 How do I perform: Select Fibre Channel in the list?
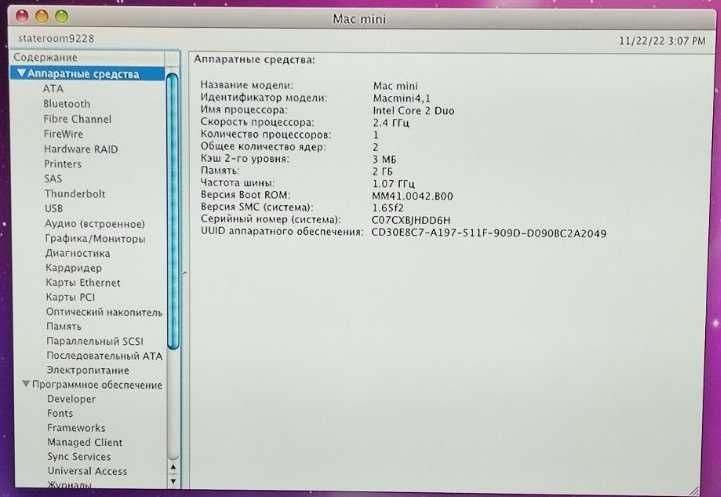77,119
